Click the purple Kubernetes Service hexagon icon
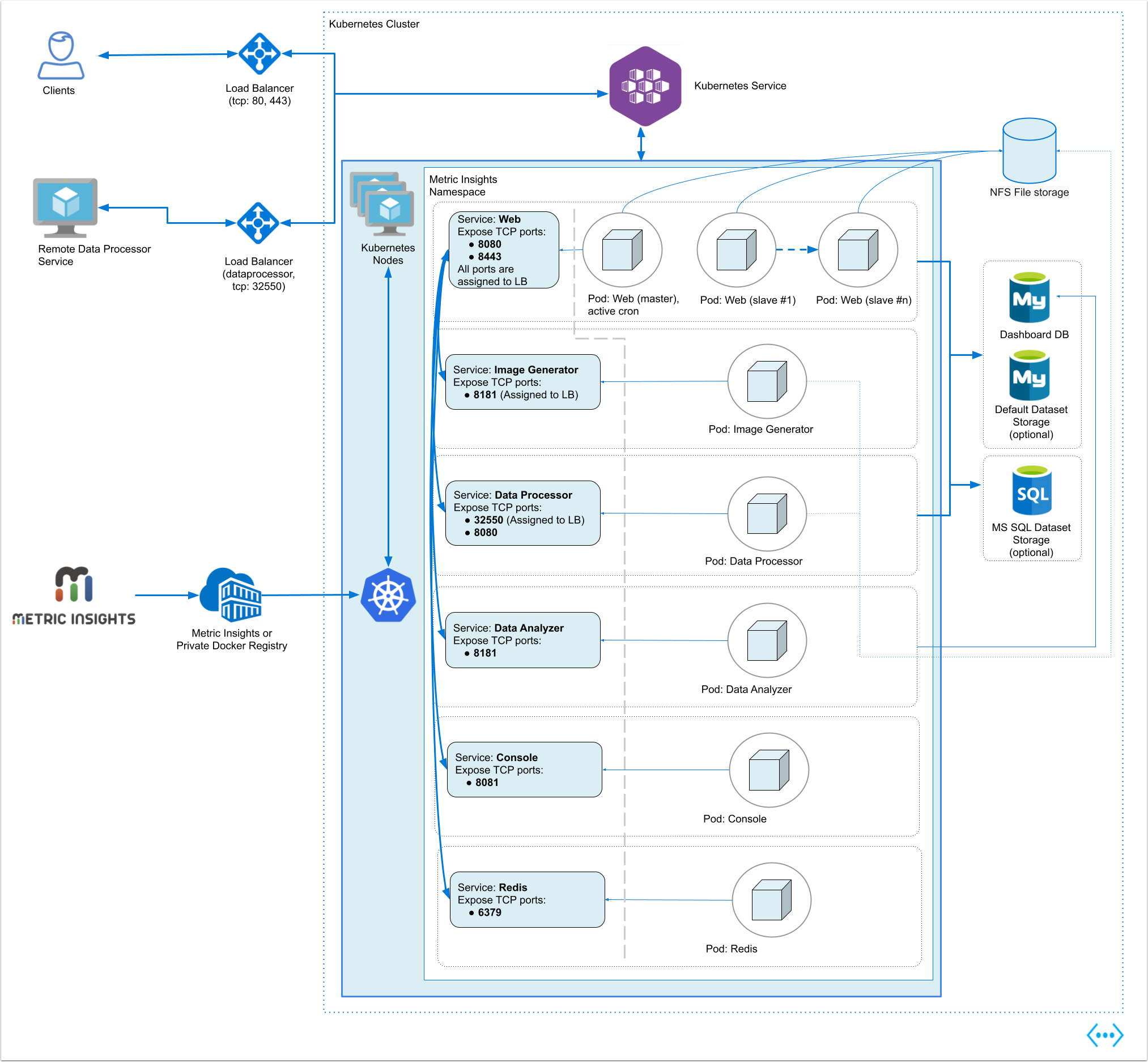This screenshot has width=1148, height=1062. pos(645,86)
